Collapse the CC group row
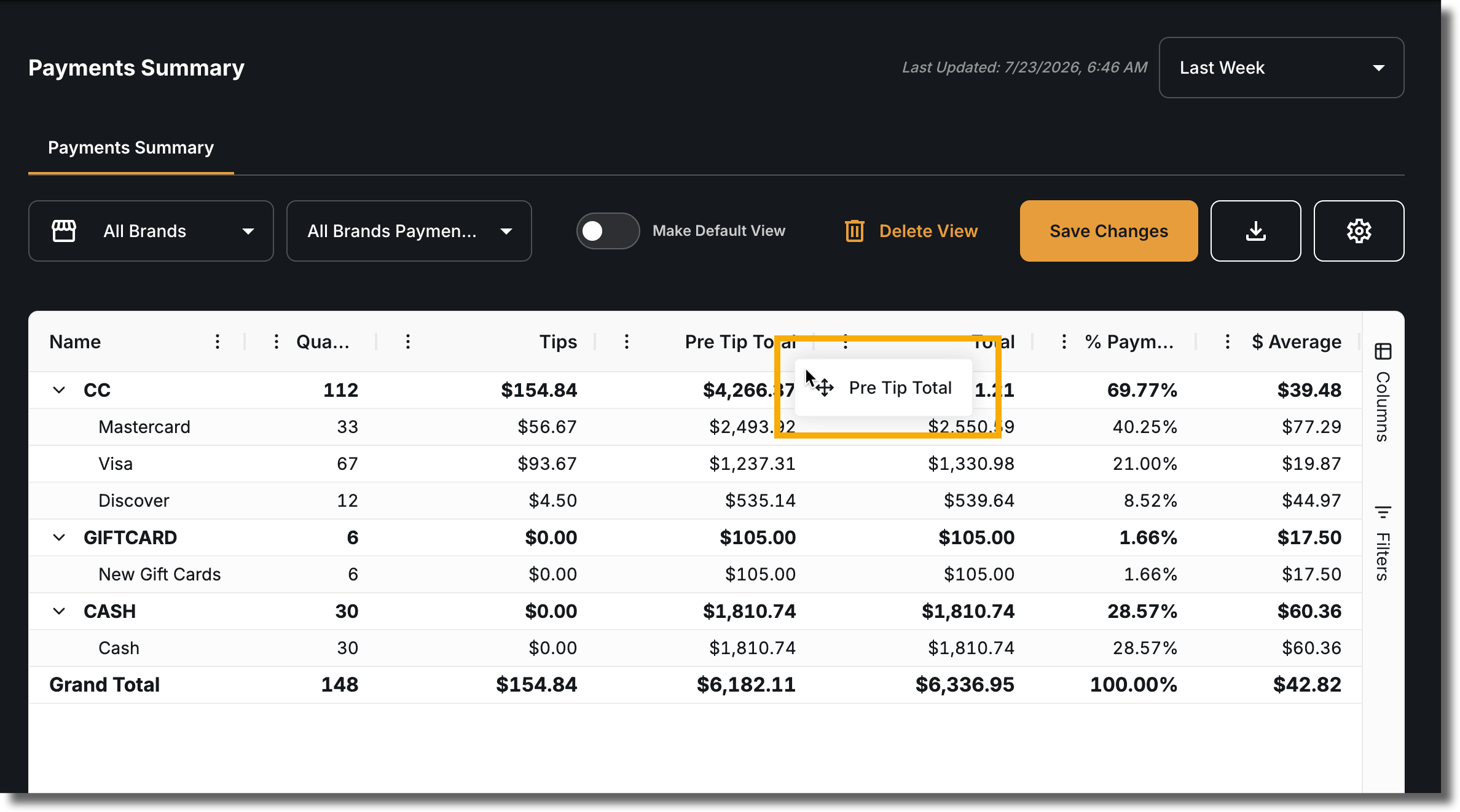The image size is (1460, 812). (59, 390)
